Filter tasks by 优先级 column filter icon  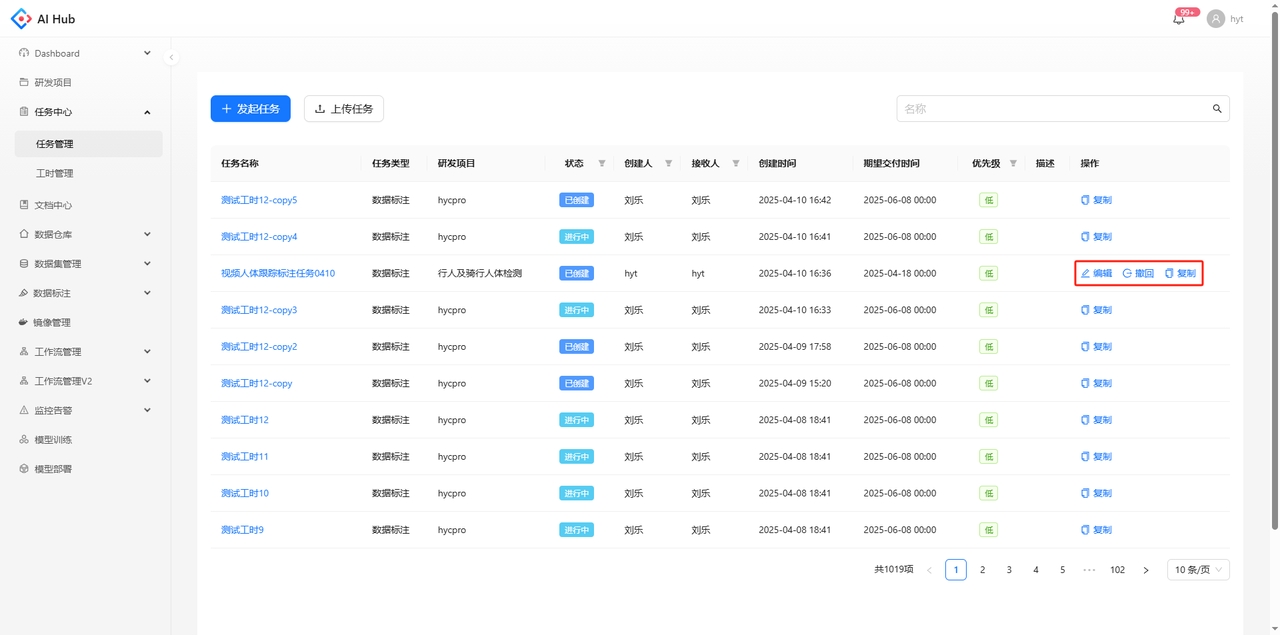(x=1013, y=163)
